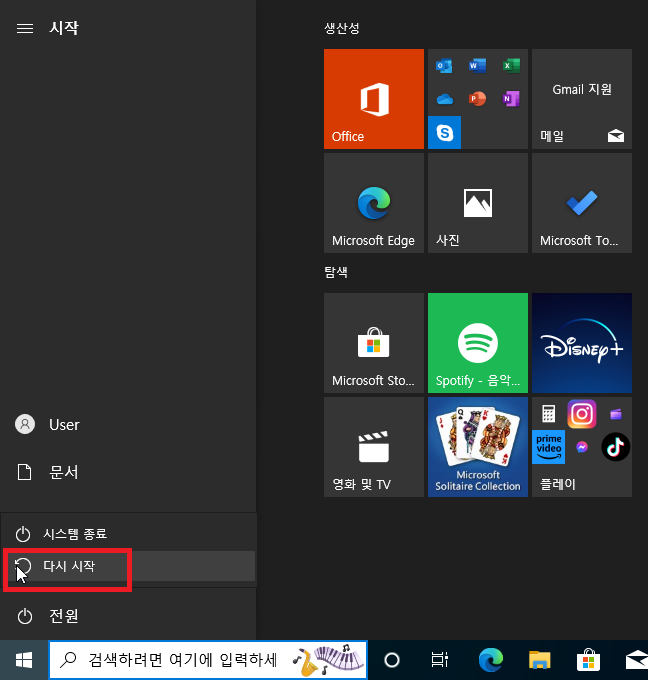Open Cortana from the taskbar
Screen dimensions: 648x680
coord(392,660)
